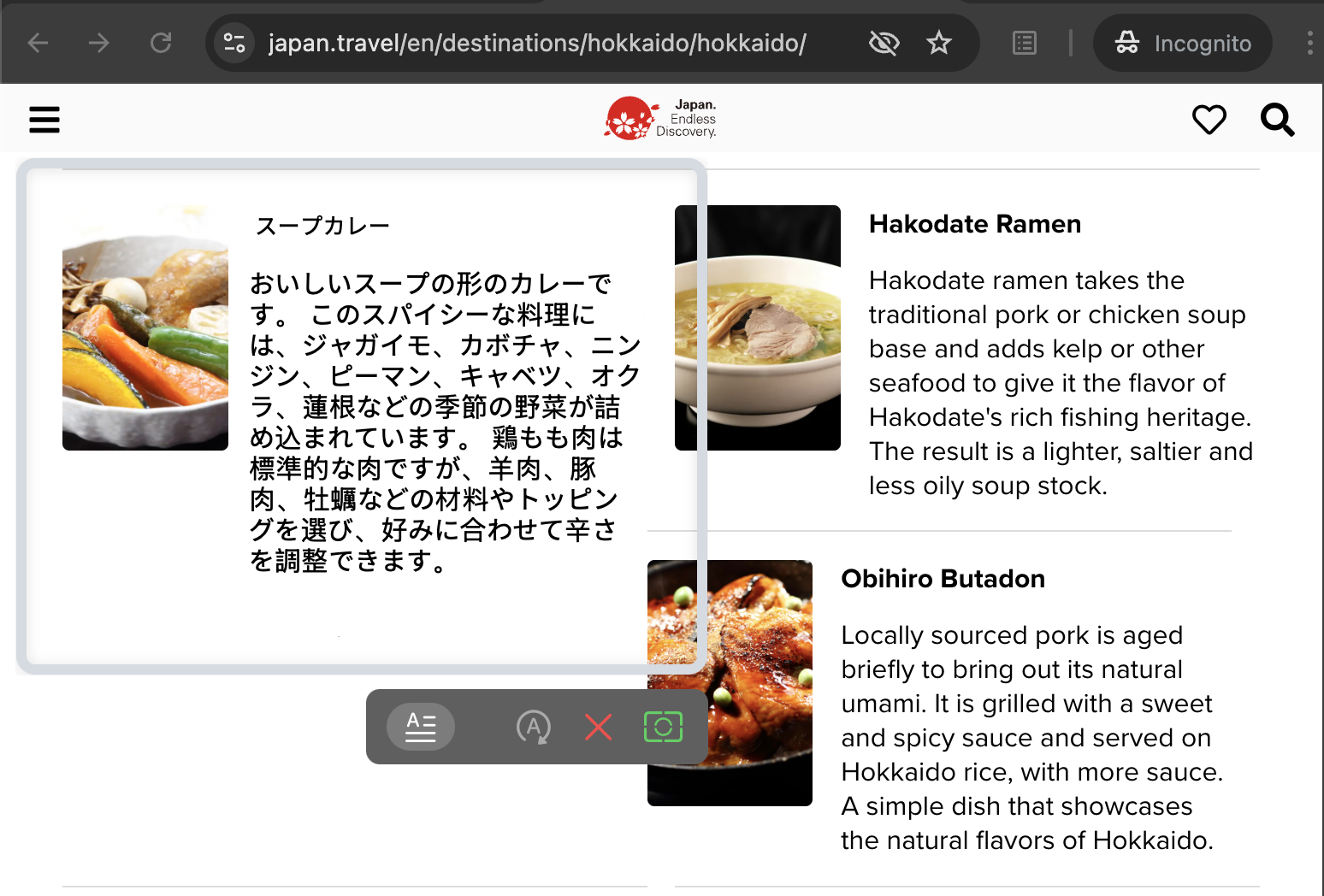Click the Hakodate Ramen heading

[974, 224]
